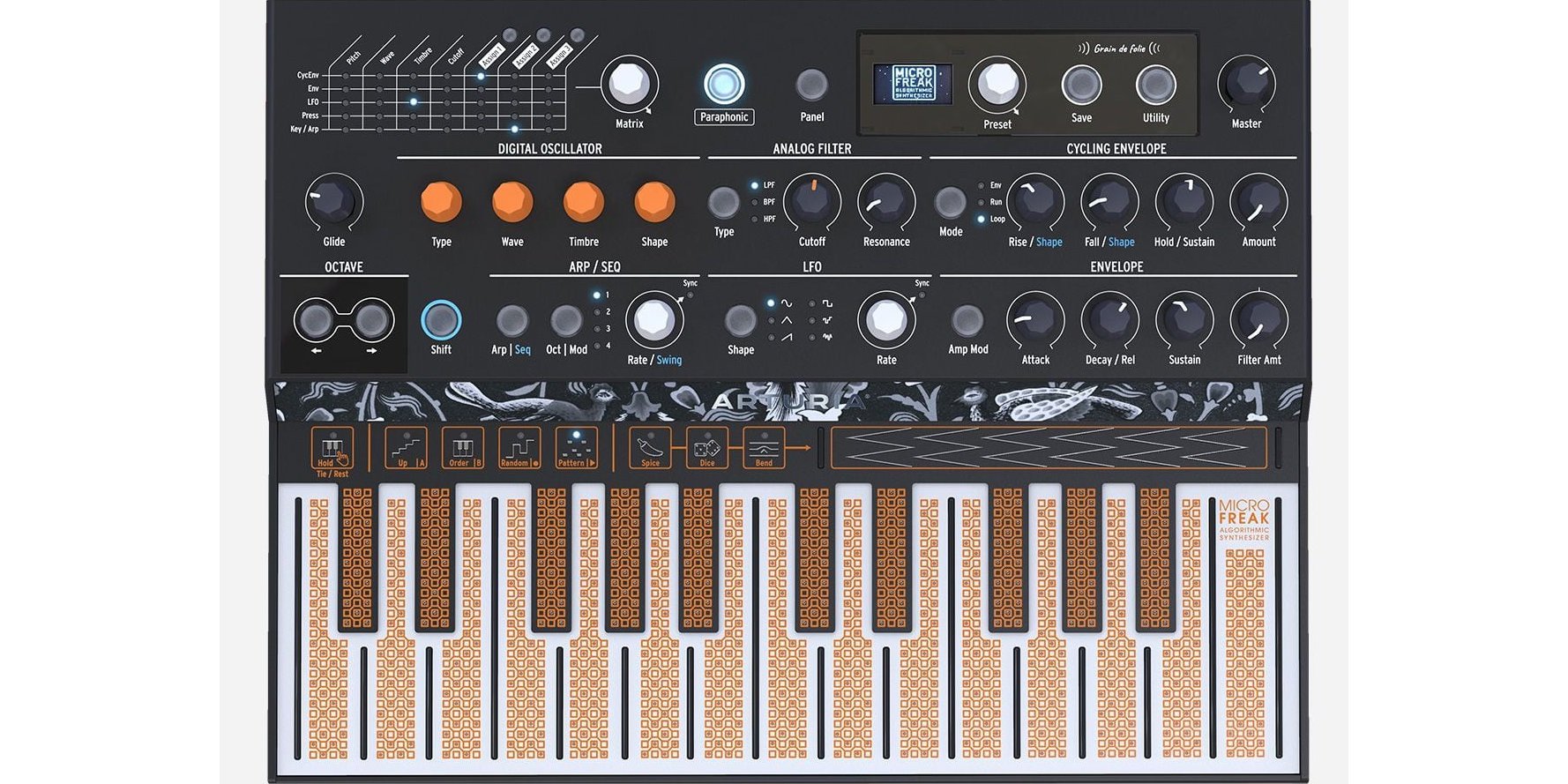The width and height of the screenshot is (1568, 784).
Task: Adjust the Hold / Sustain knob
Action: 1184,202
